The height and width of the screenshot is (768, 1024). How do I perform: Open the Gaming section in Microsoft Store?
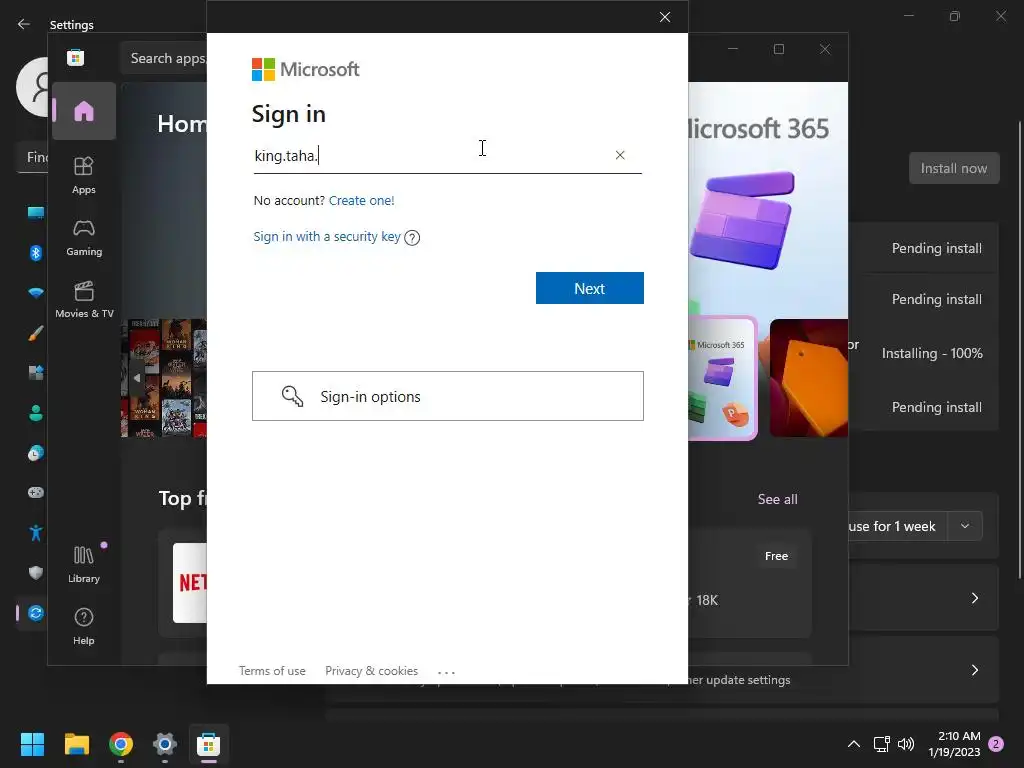(x=84, y=237)
